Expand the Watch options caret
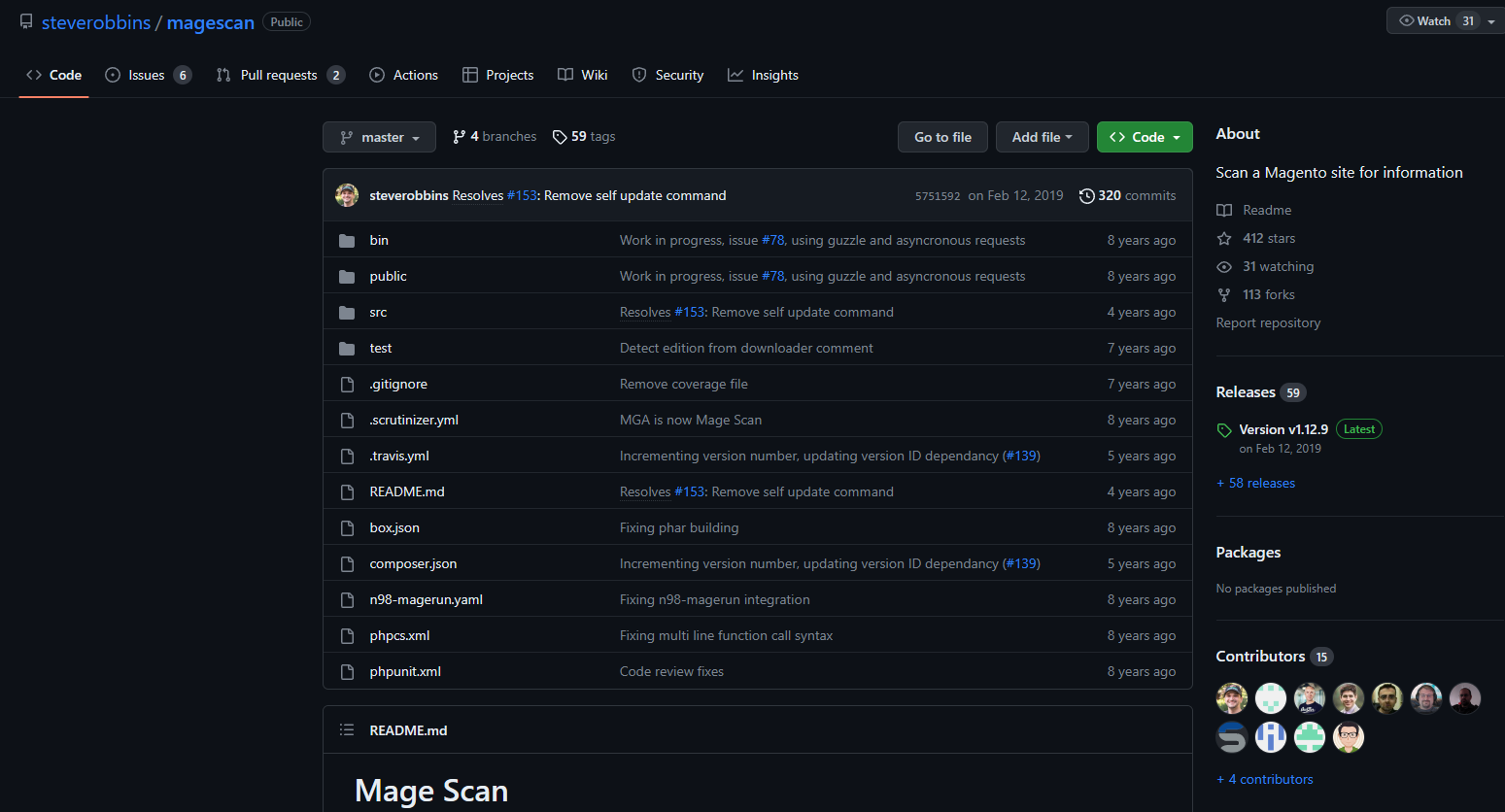The height and width of the screenshot is (812, 1505). point(1491,21)
